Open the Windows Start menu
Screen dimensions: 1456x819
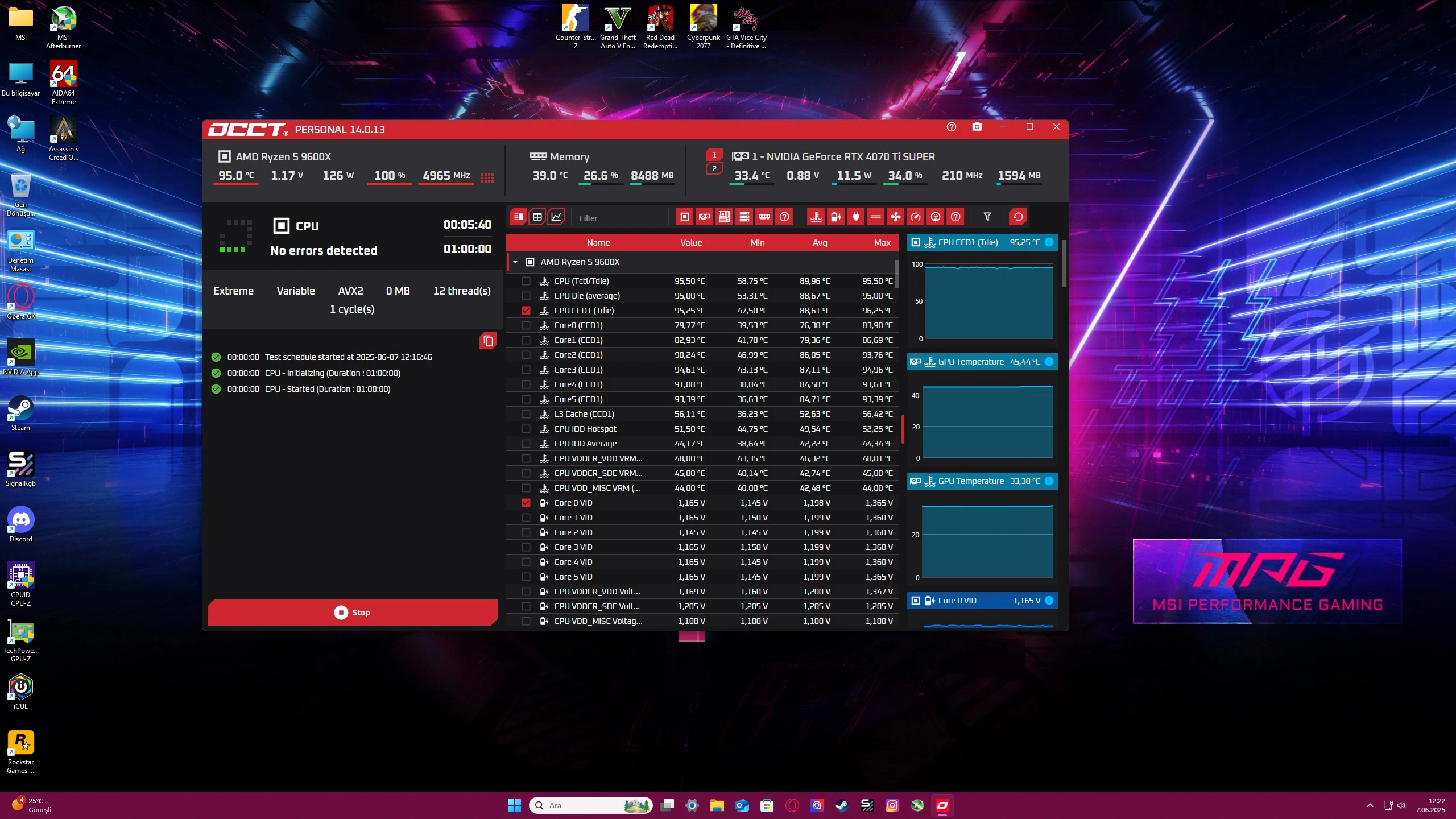coord(514,805)
